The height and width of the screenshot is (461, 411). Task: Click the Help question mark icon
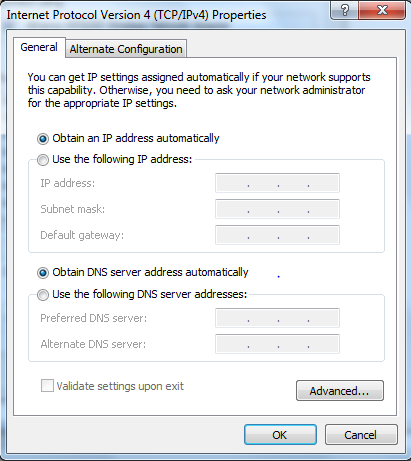coord(344,10)
